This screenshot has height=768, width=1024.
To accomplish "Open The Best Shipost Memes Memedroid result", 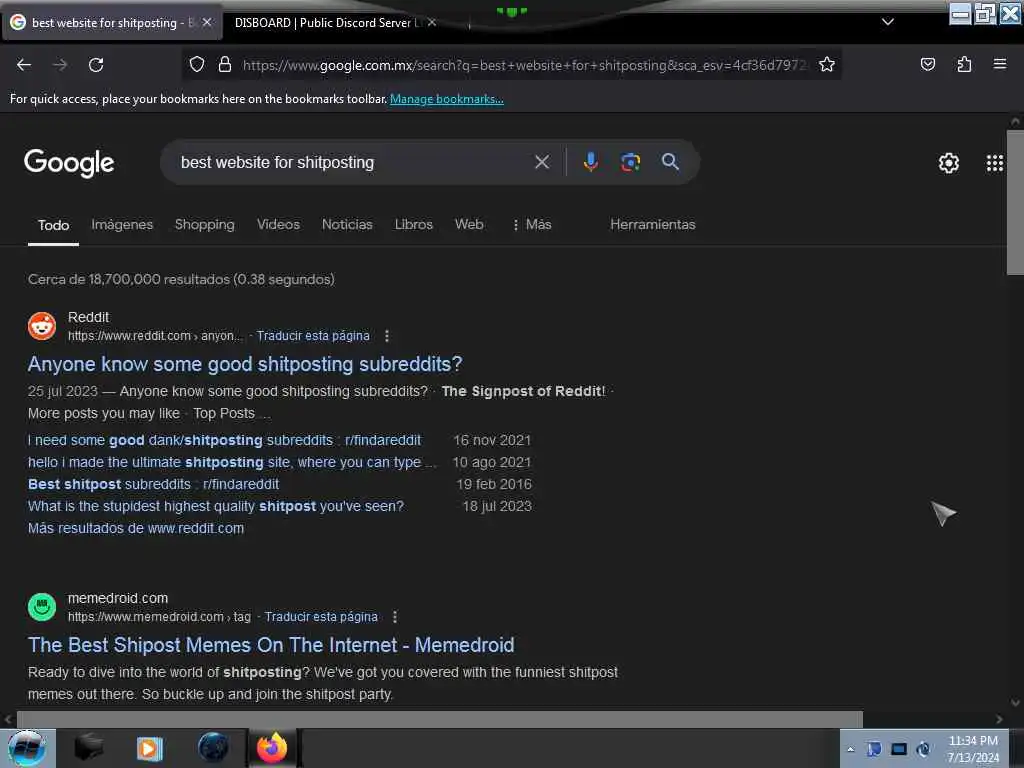I will coord(271,645).
